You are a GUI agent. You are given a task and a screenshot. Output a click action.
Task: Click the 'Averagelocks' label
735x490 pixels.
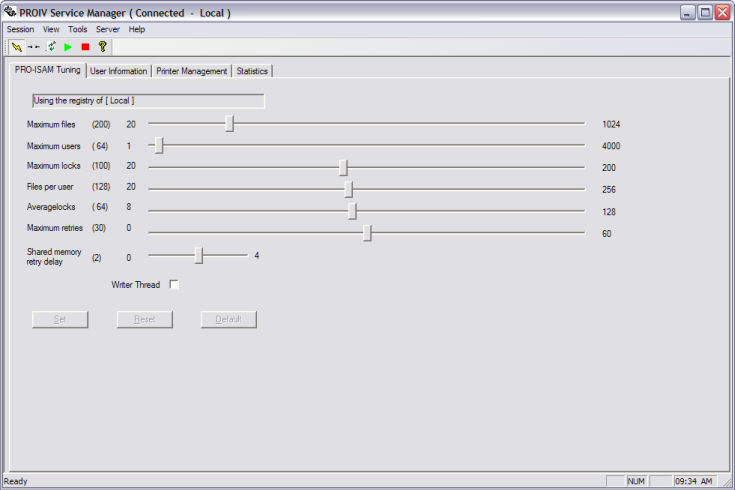[x=51, y=207]
